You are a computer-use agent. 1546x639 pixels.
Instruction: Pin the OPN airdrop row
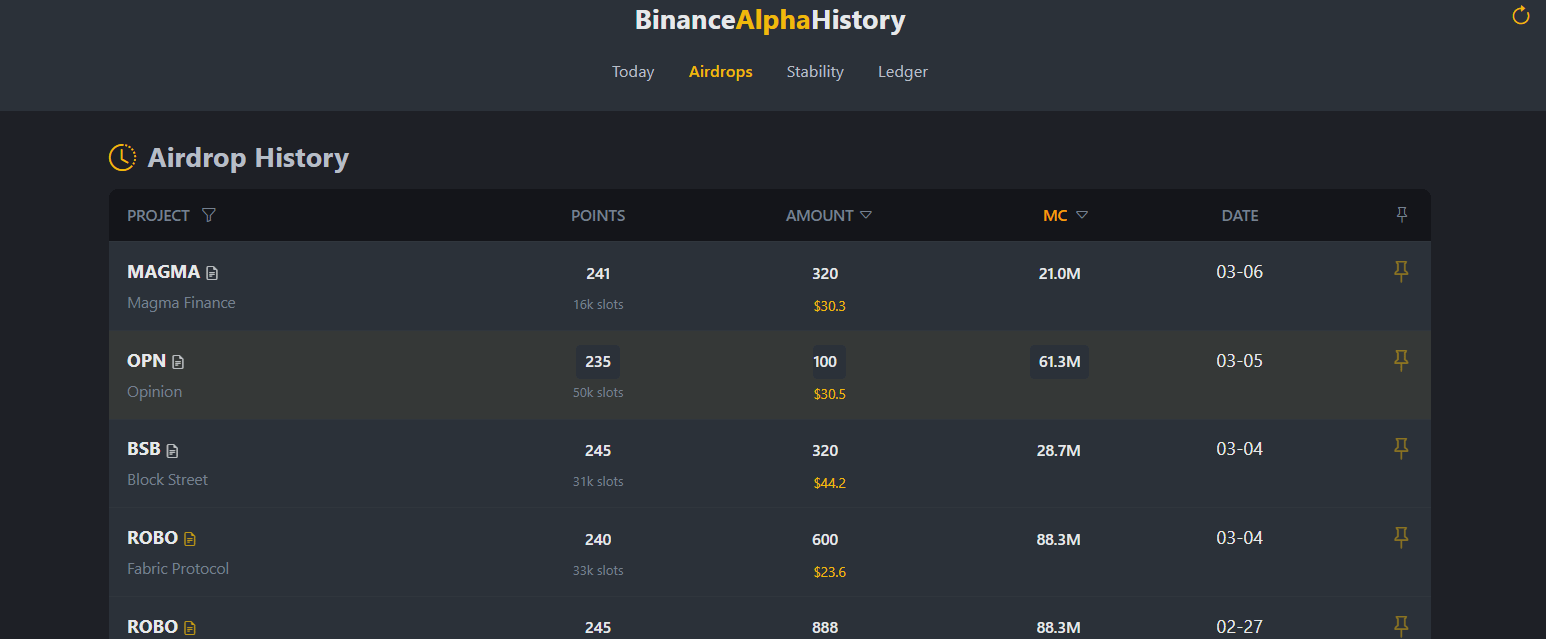click(x=1401, y=361)
